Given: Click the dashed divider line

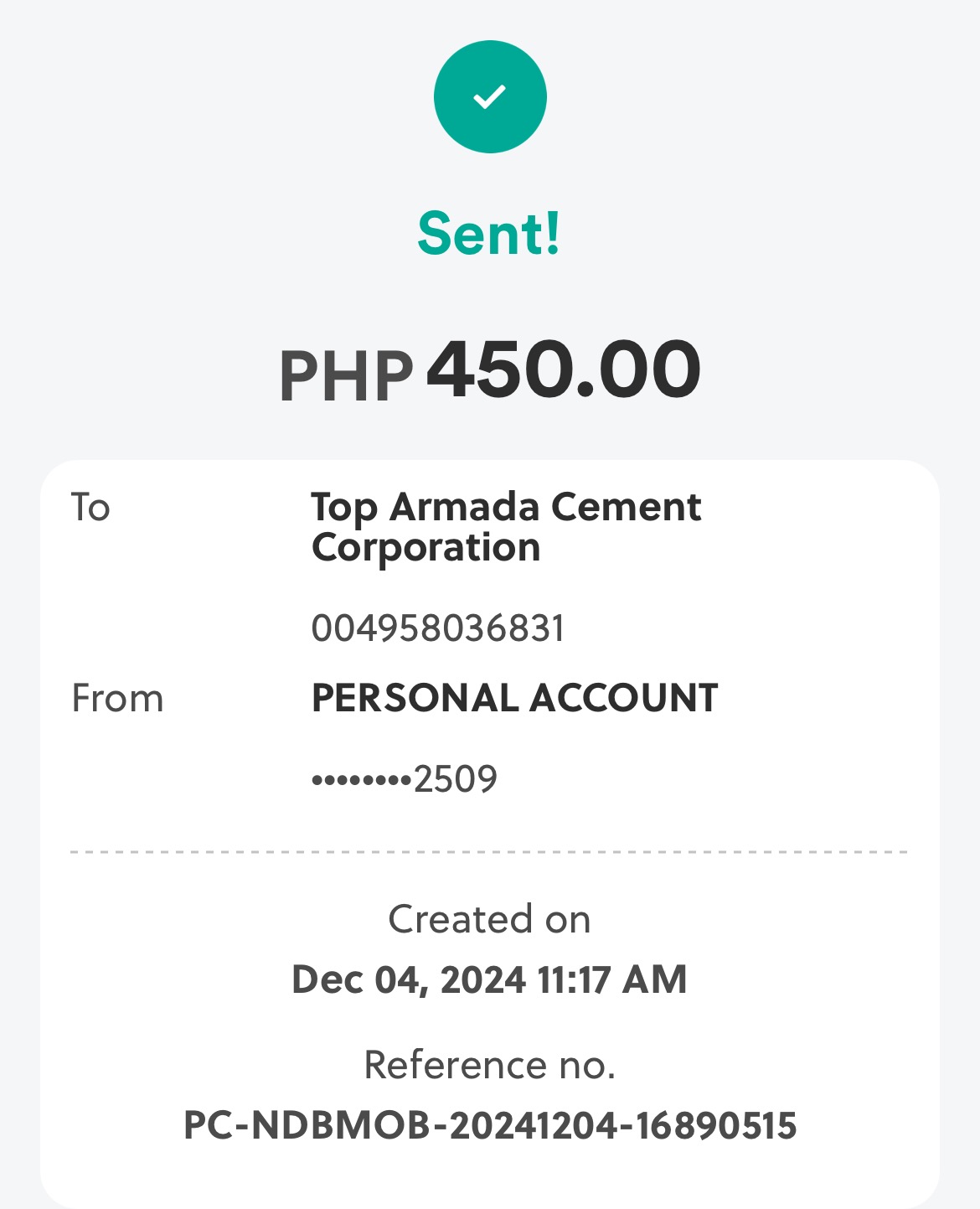Looking at the screenshot, I should click(489, 852).
